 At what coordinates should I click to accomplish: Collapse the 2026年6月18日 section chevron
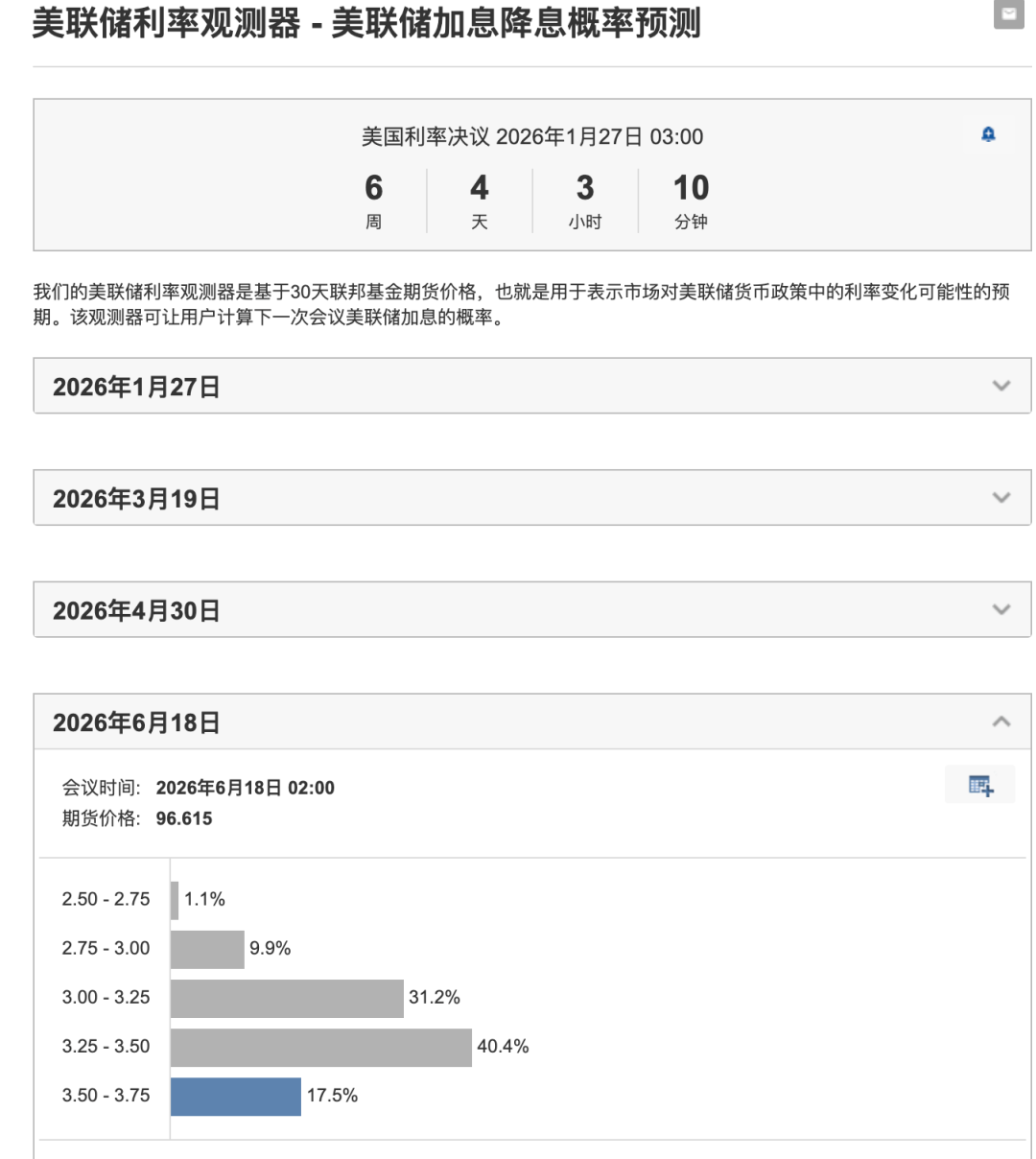point(1001,721)
